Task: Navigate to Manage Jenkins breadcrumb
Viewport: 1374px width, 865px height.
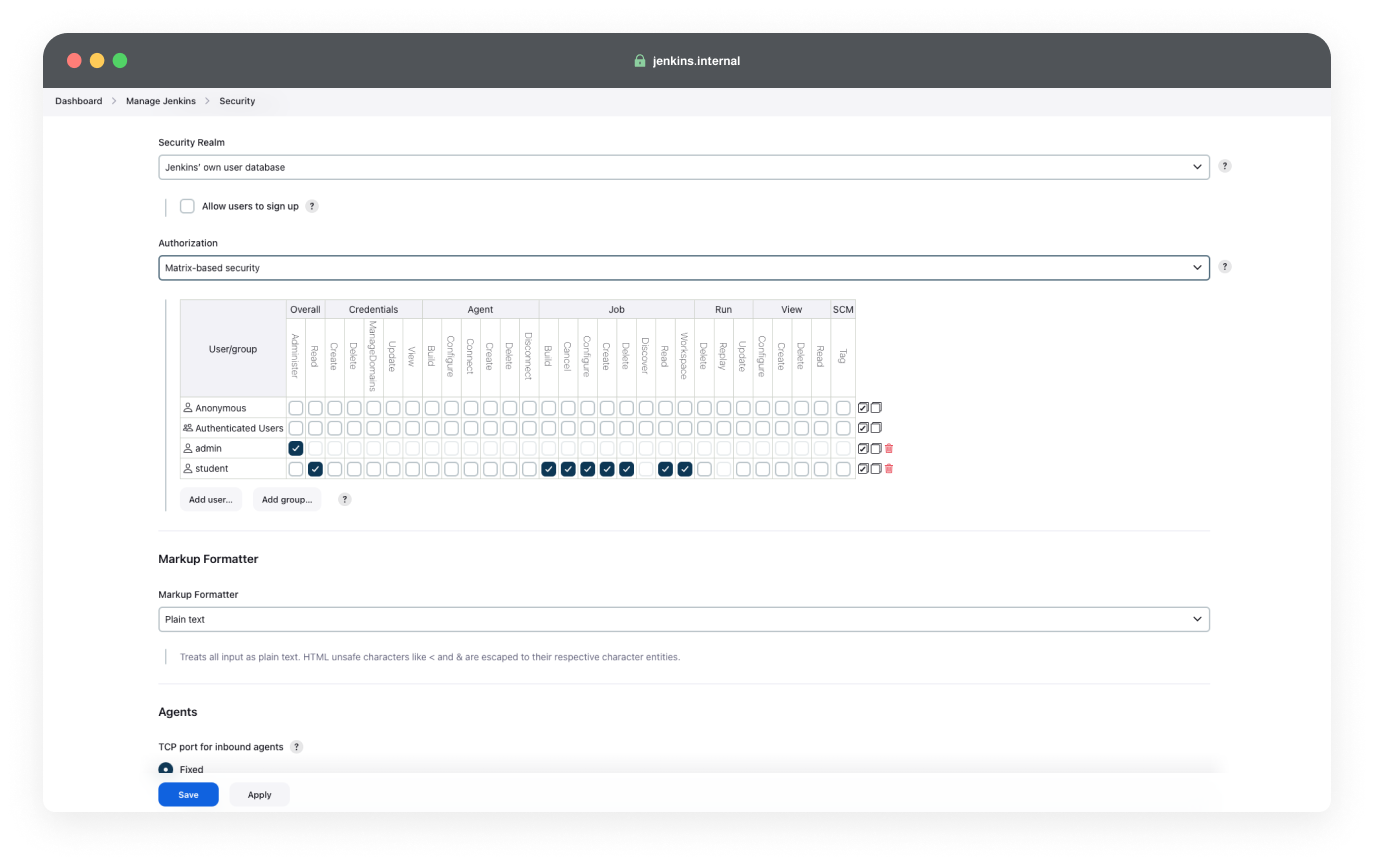Action: tap(160, 101)
